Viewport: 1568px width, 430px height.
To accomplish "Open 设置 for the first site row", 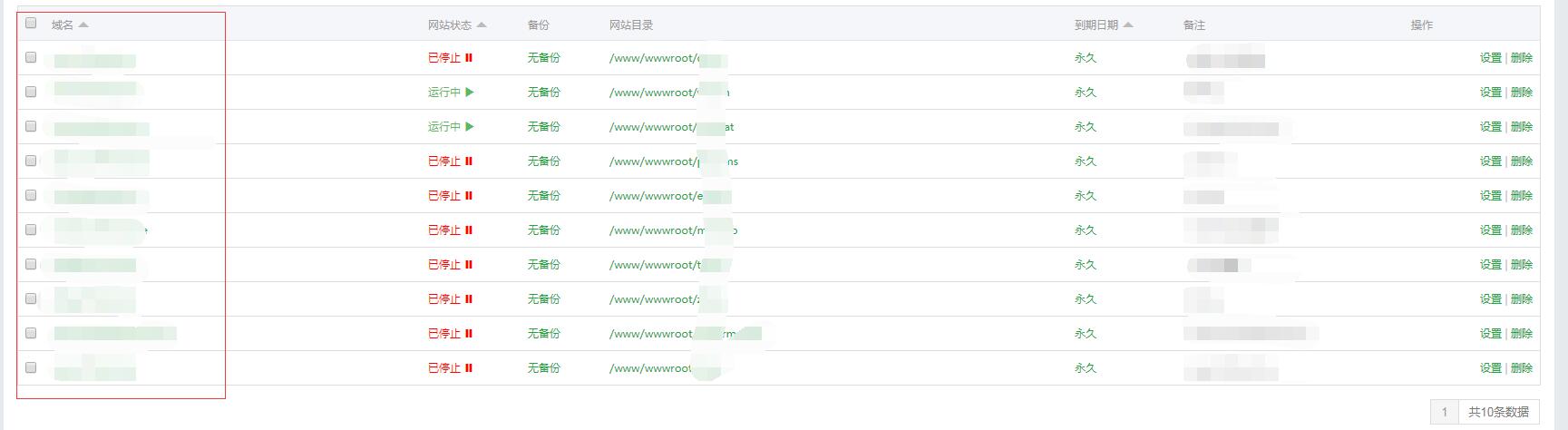I will coord(1490,58).
